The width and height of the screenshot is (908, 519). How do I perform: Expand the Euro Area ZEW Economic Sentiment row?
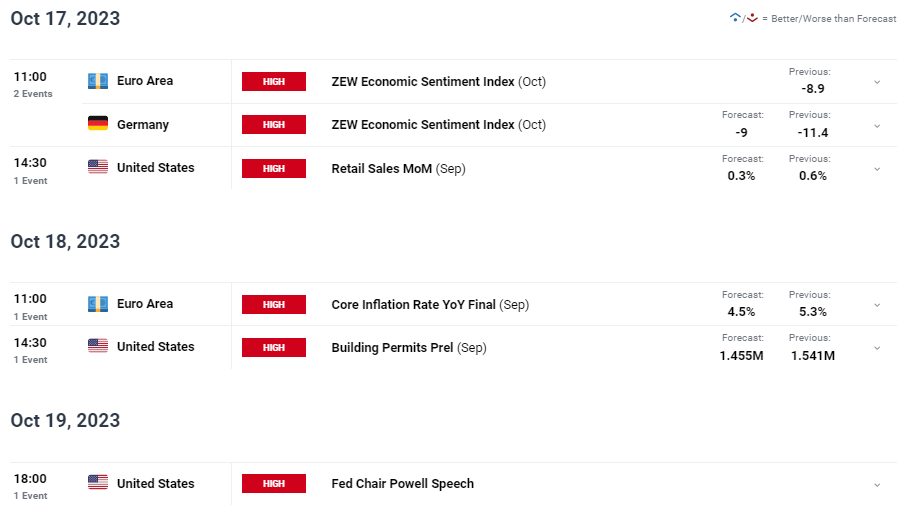(x=877, y=82)
